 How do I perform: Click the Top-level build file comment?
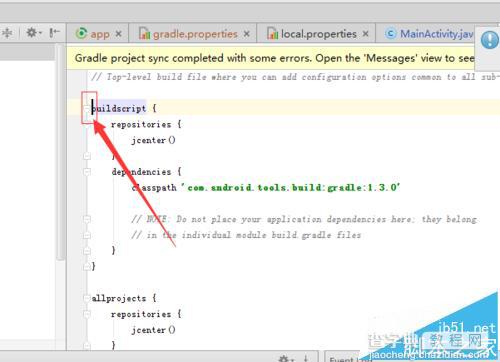coord(295,77)
